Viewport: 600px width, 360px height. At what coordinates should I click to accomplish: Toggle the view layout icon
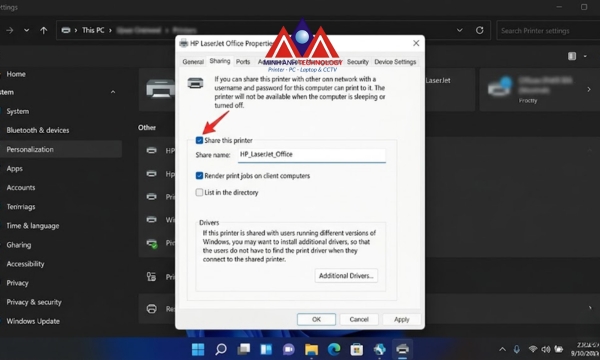coord(572,56)
